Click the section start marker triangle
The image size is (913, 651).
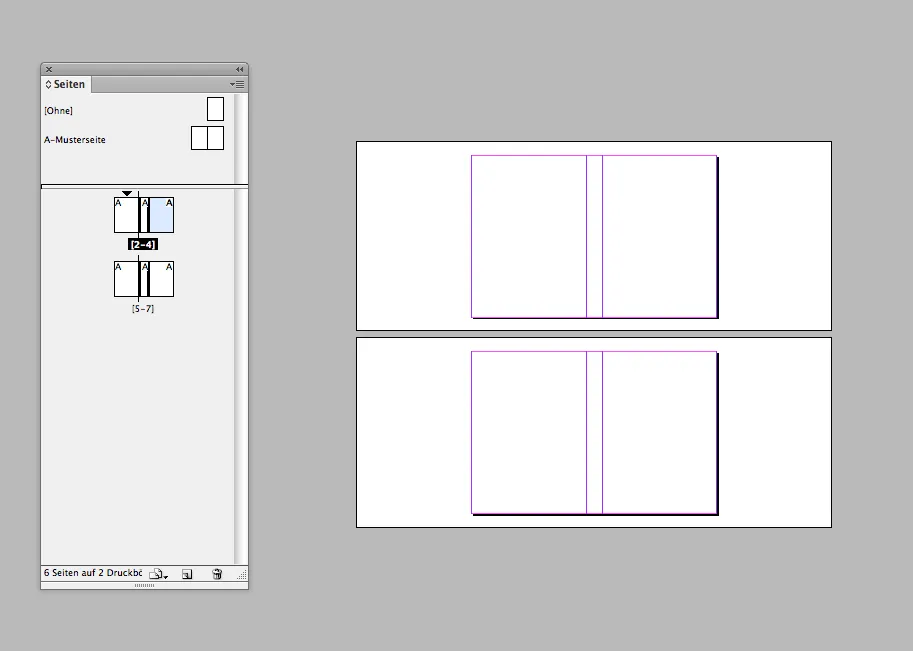[127, 193]
